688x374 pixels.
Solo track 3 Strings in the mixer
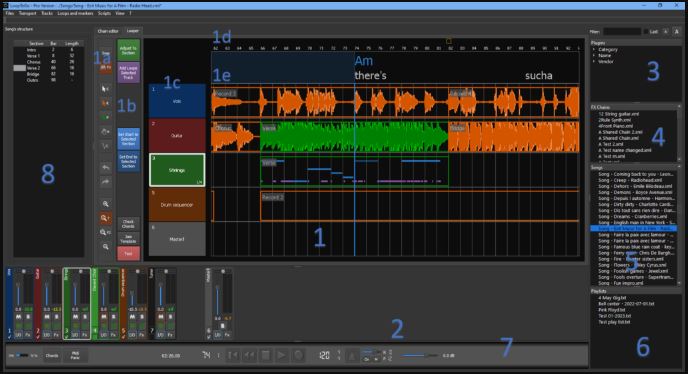point(85,317)
